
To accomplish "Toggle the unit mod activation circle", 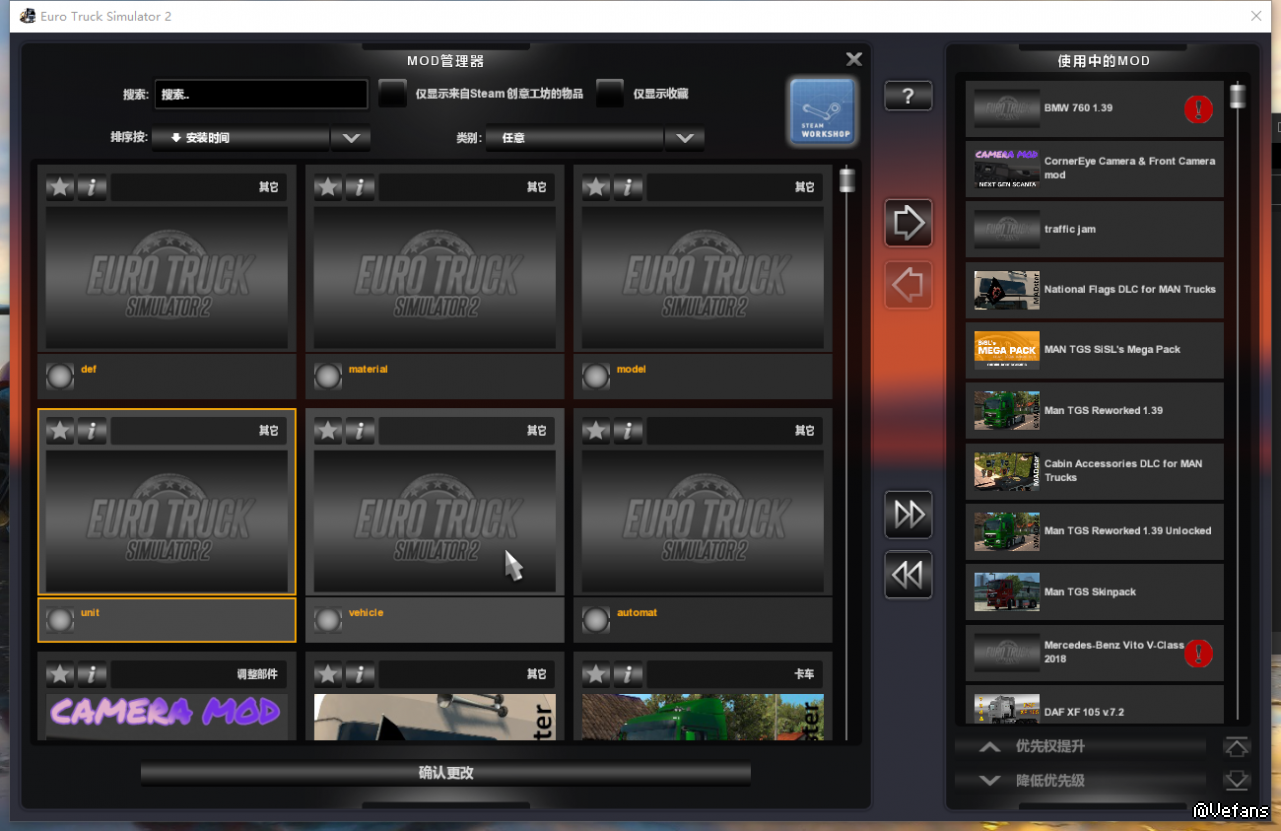I will (x=60, y=620).
